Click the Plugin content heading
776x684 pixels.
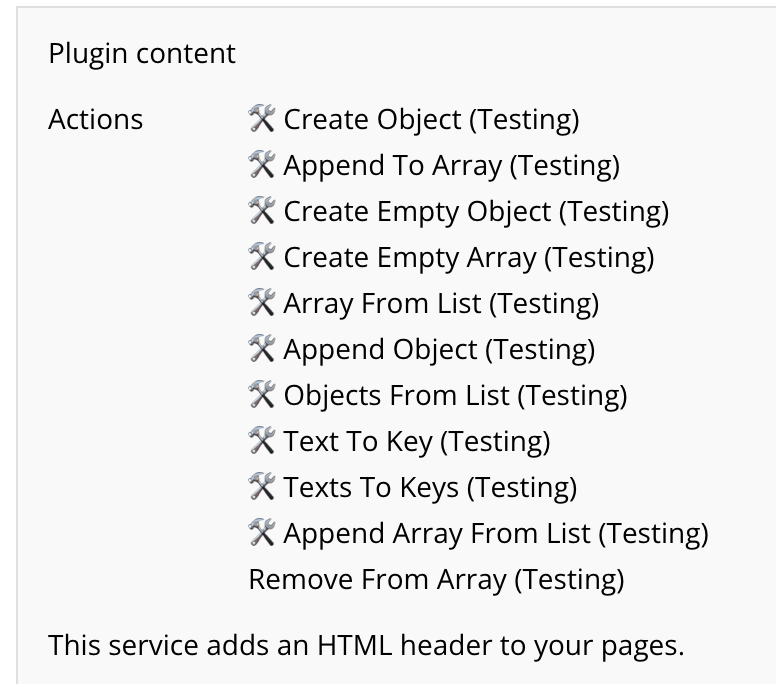[142, 53]
